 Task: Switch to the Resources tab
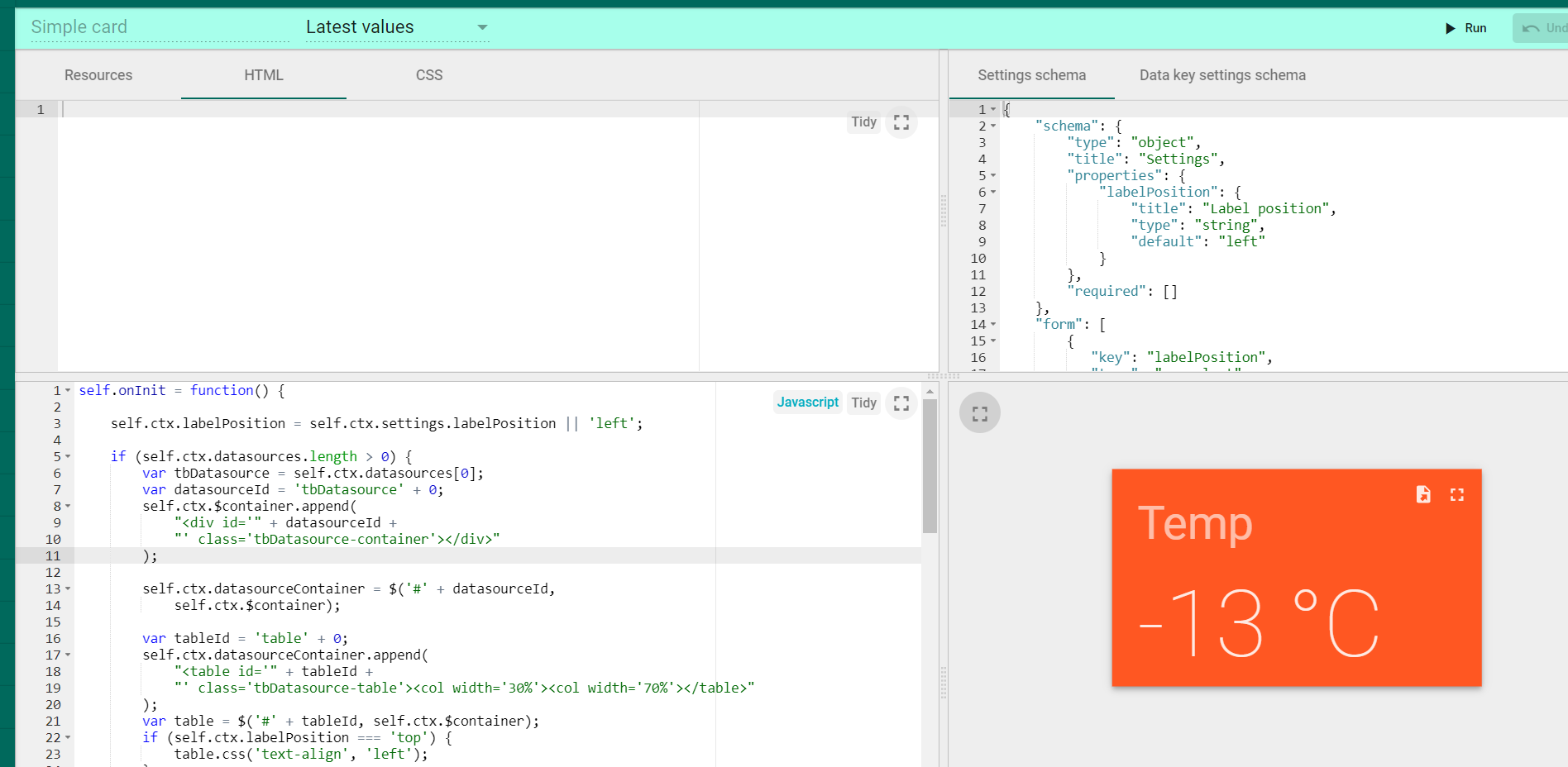coord(98,74)
